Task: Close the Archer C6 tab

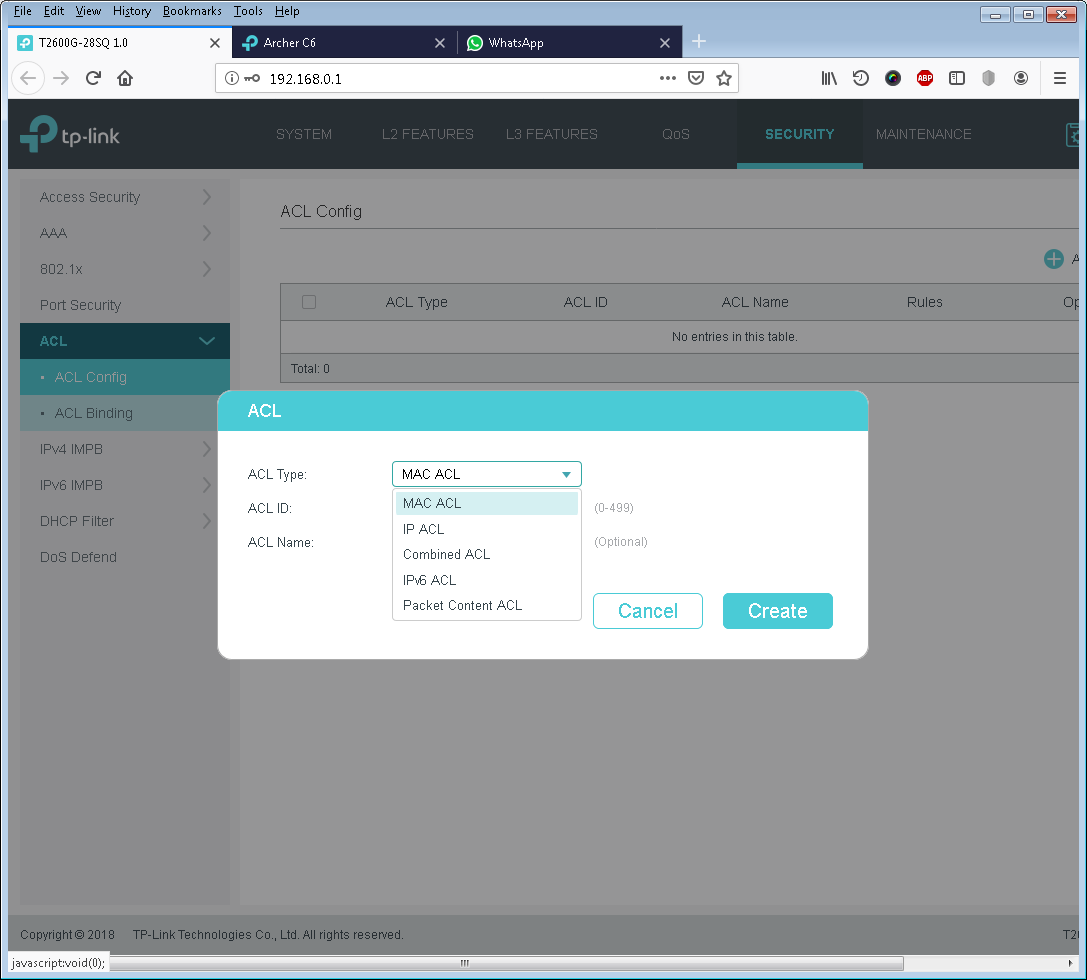Action: click(x=440, y=43)
